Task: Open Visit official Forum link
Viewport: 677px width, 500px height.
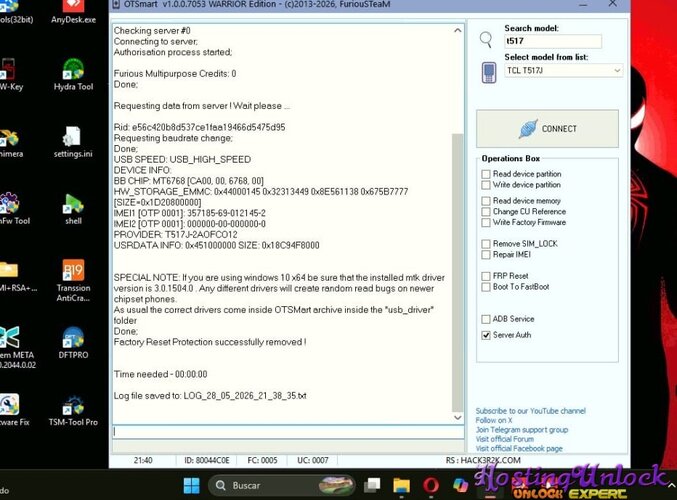Action: pos(504,439)
